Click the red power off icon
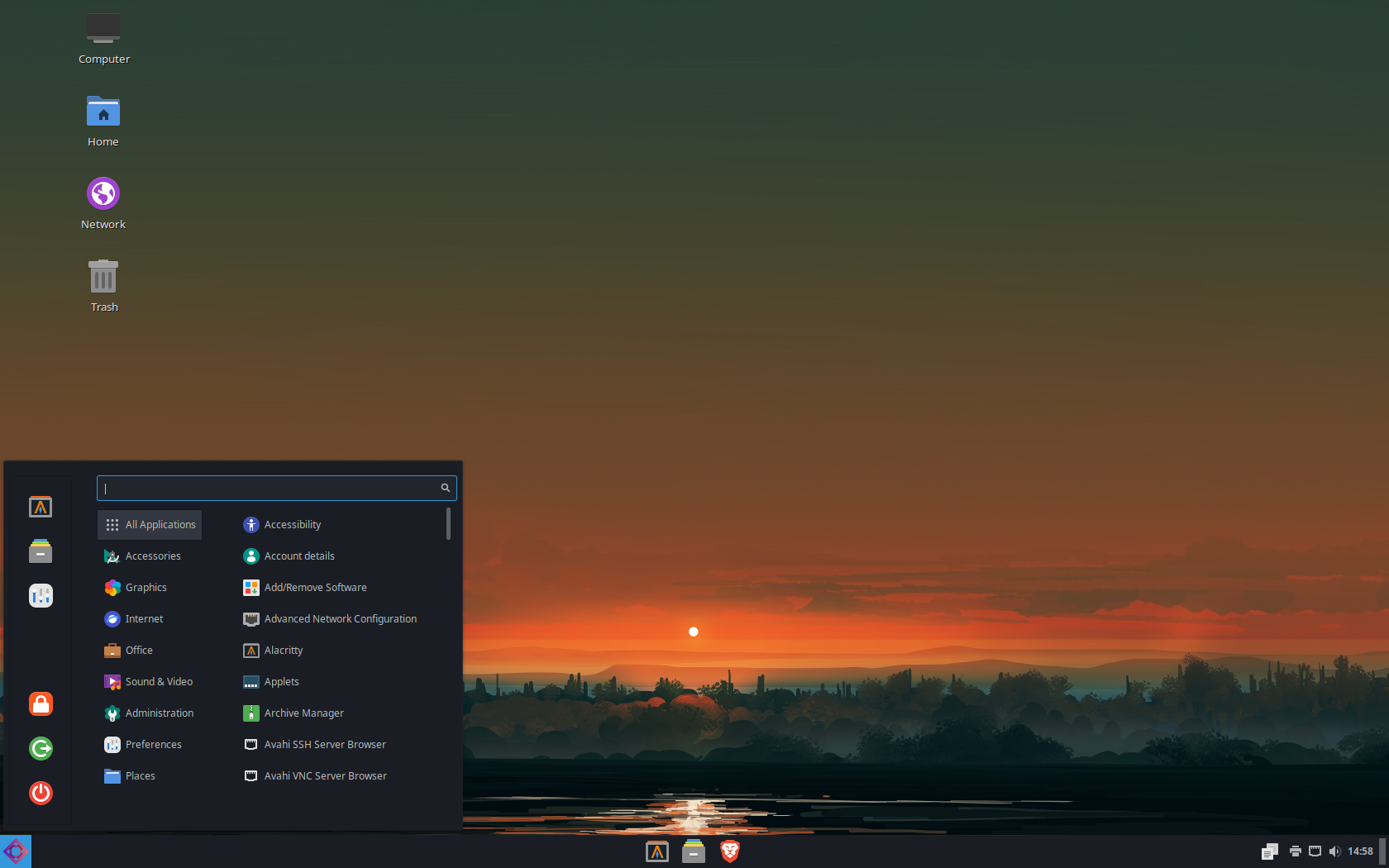Viewport: 1389px width, 868px height. (x=41, y=793)
